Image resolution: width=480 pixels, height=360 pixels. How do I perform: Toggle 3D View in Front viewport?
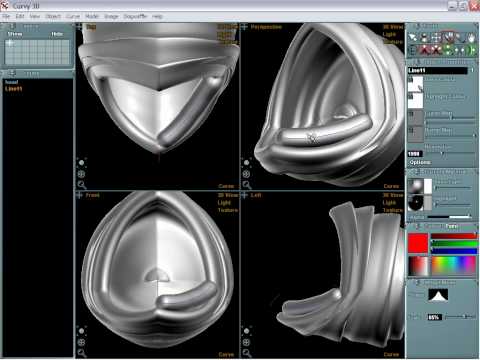[x=228, y=195]
